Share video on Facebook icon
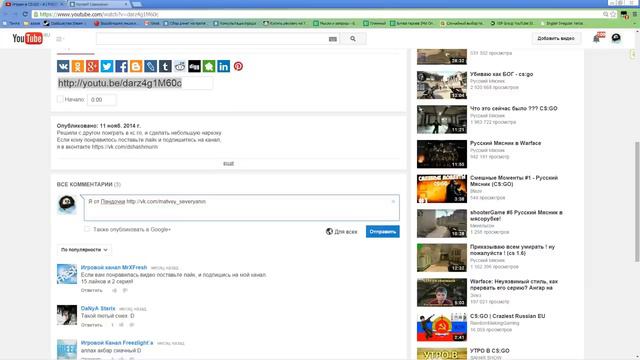 pos(122,66)
